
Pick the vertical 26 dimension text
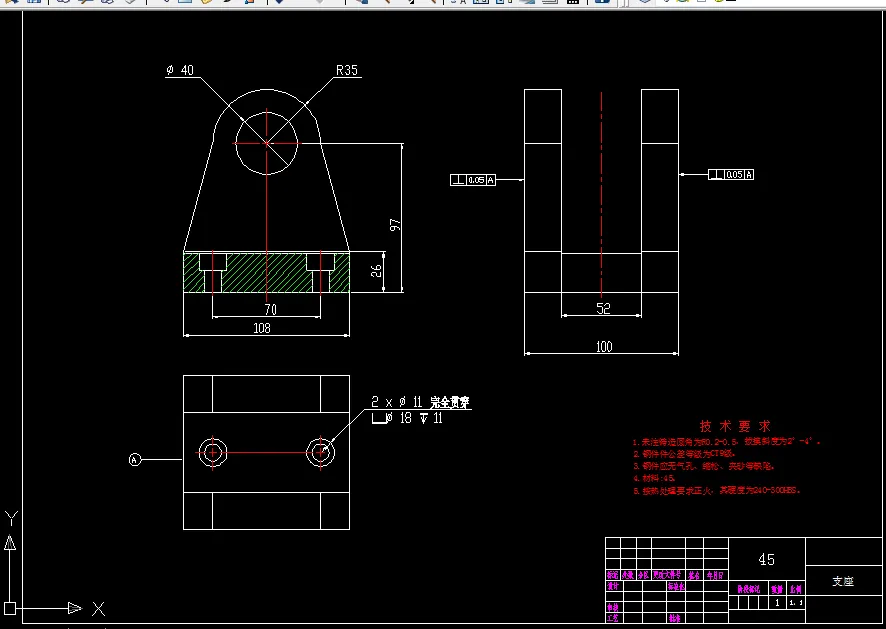(x=376, y=271)
